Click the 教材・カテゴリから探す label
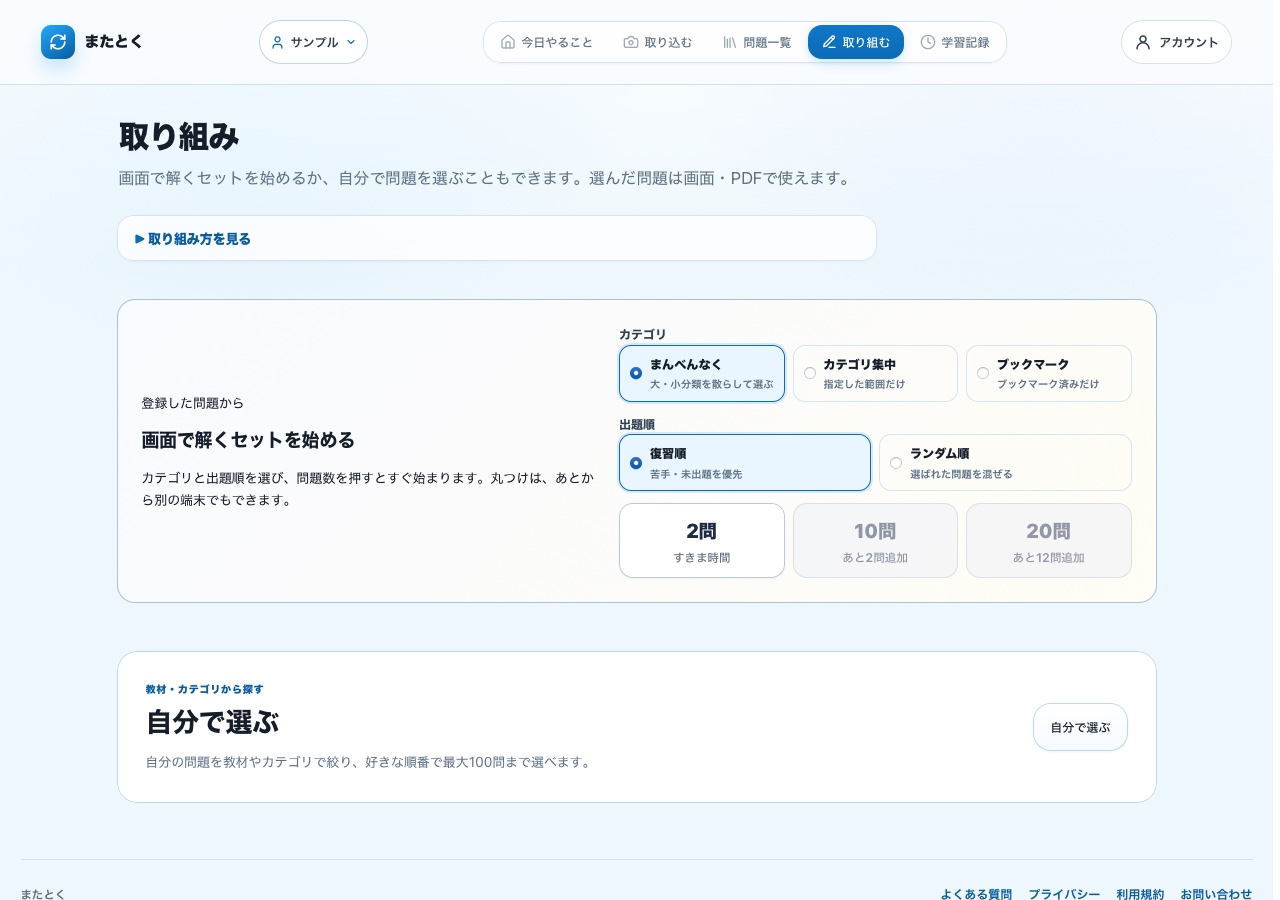1280x900 pixels. [204, 689]
